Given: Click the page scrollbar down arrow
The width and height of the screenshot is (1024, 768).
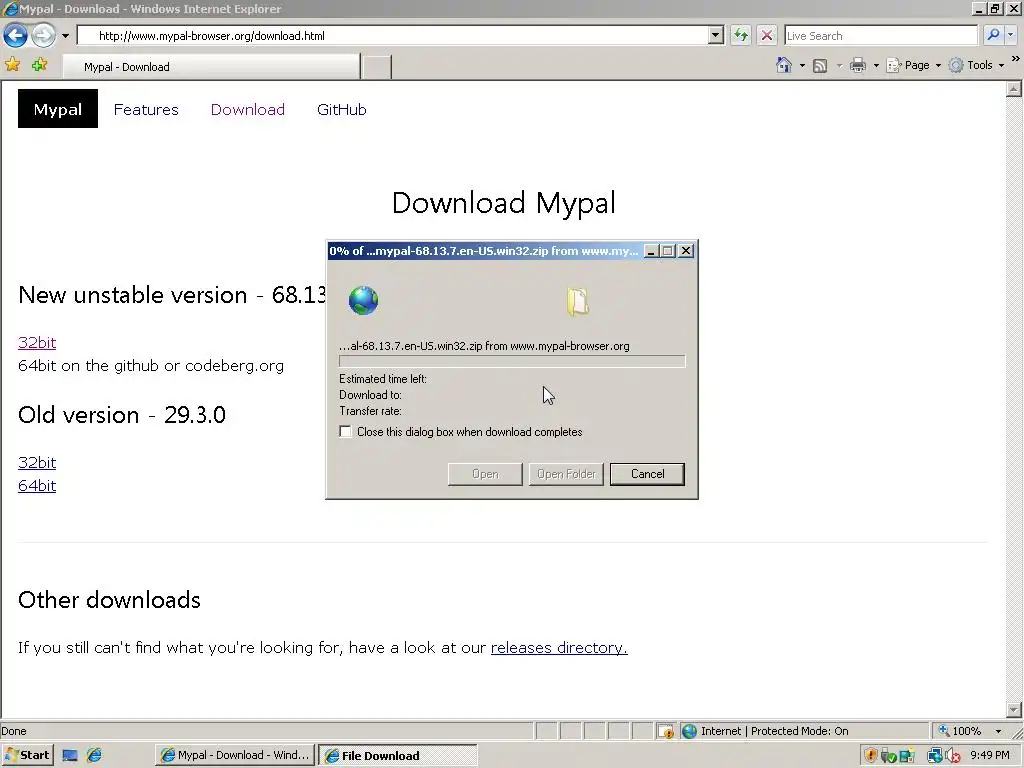Looking at the screenshot, I should (x=1014, y=709).
